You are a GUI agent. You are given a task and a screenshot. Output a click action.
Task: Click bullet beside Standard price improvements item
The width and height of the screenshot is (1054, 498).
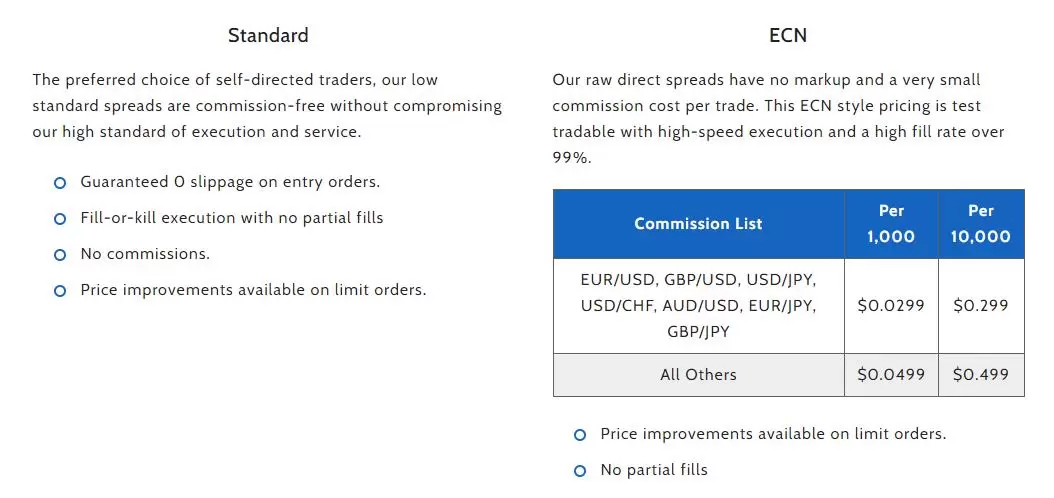[60, 291]
